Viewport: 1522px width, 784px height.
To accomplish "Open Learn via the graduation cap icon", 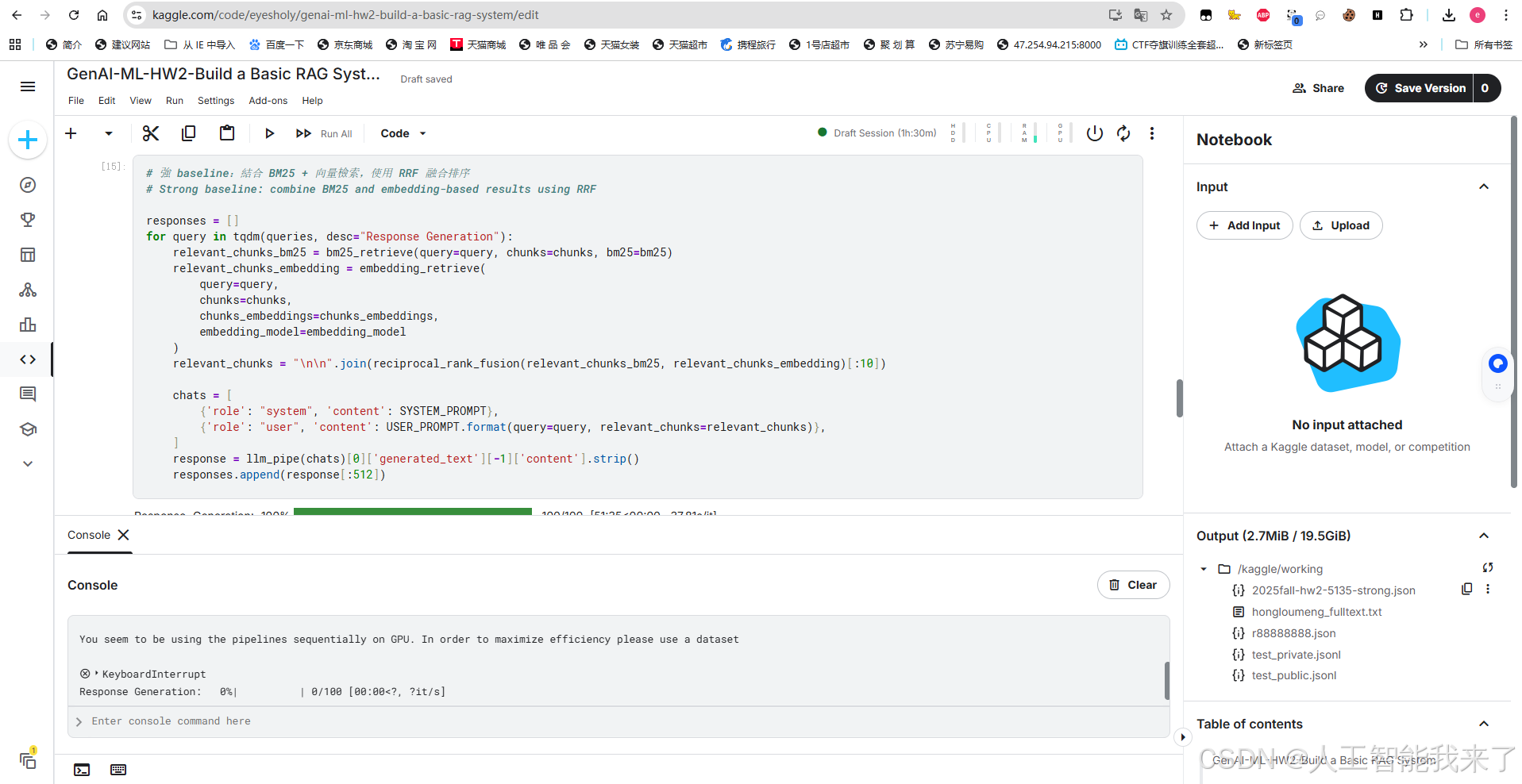I will point(27,429).
